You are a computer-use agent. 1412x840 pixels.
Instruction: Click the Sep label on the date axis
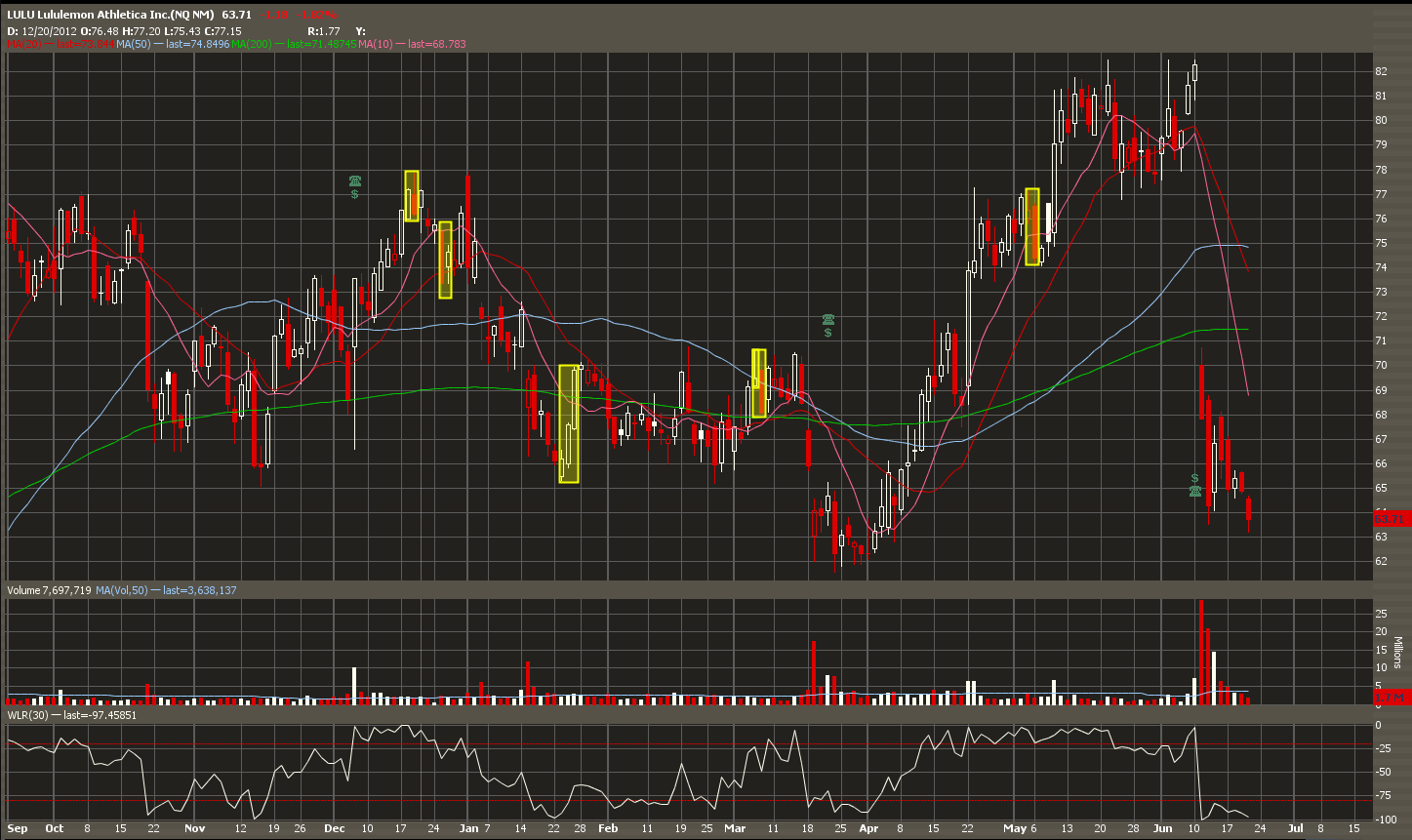(x=18, y=828)
